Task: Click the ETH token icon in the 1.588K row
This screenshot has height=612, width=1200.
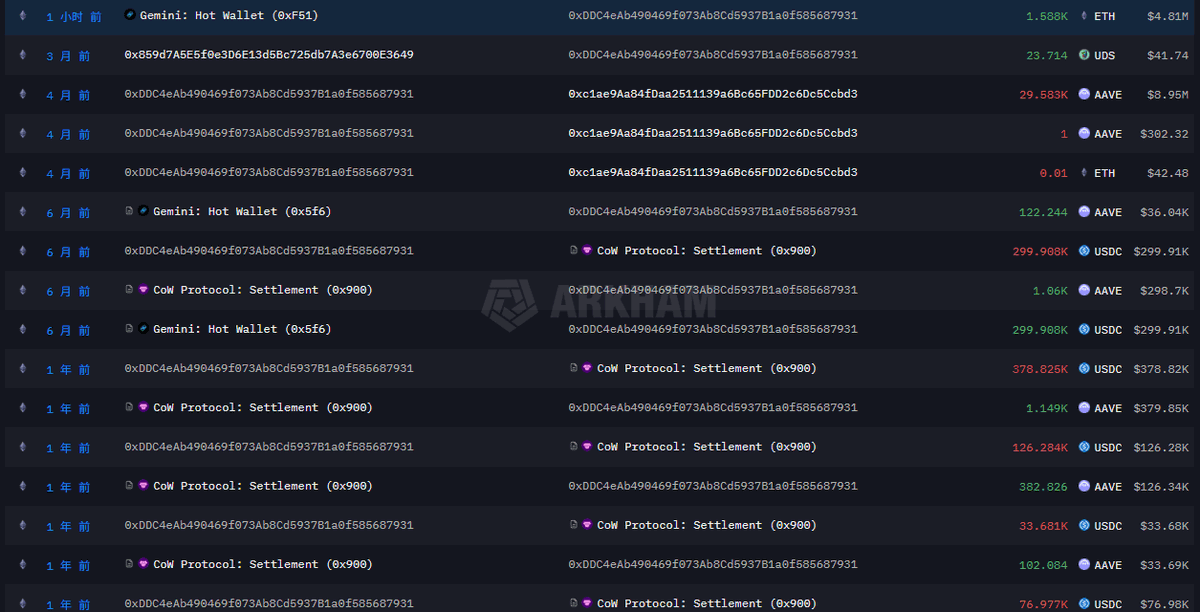Action: point(1084,16)
